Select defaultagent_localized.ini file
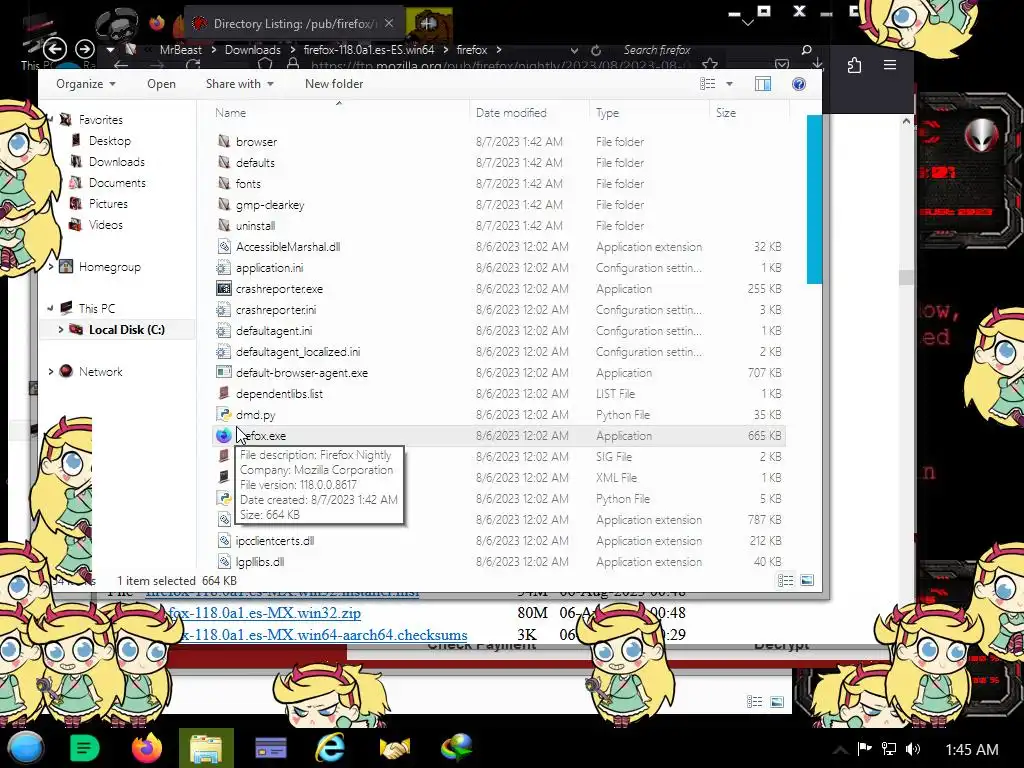 298,351
